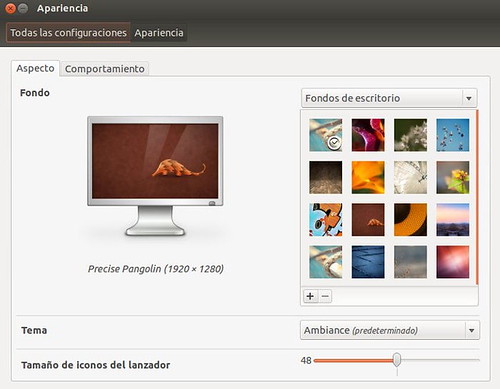
Task: Click the Fondo heading
Action: click(35, 93)
